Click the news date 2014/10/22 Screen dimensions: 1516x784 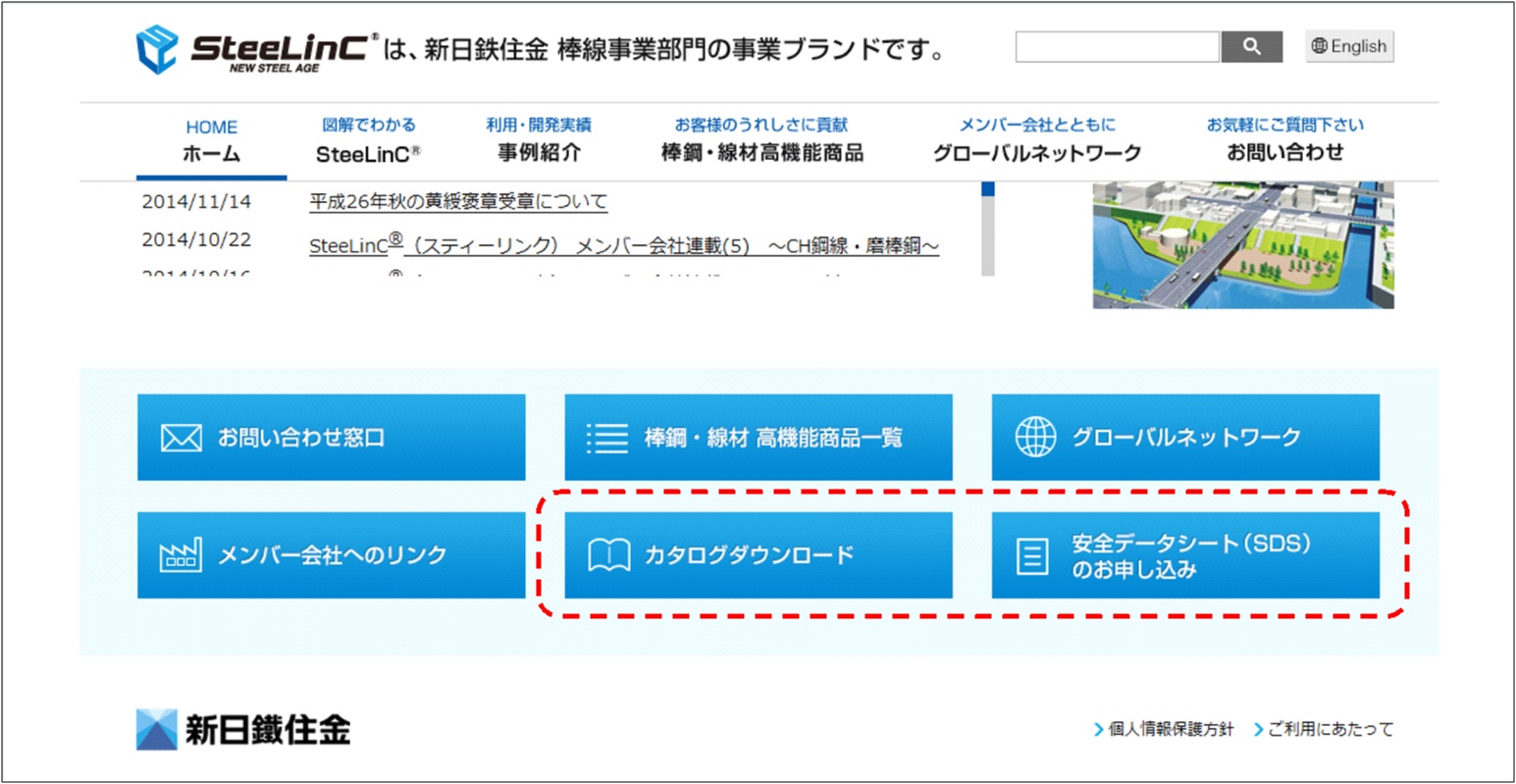tap(196, 239)
